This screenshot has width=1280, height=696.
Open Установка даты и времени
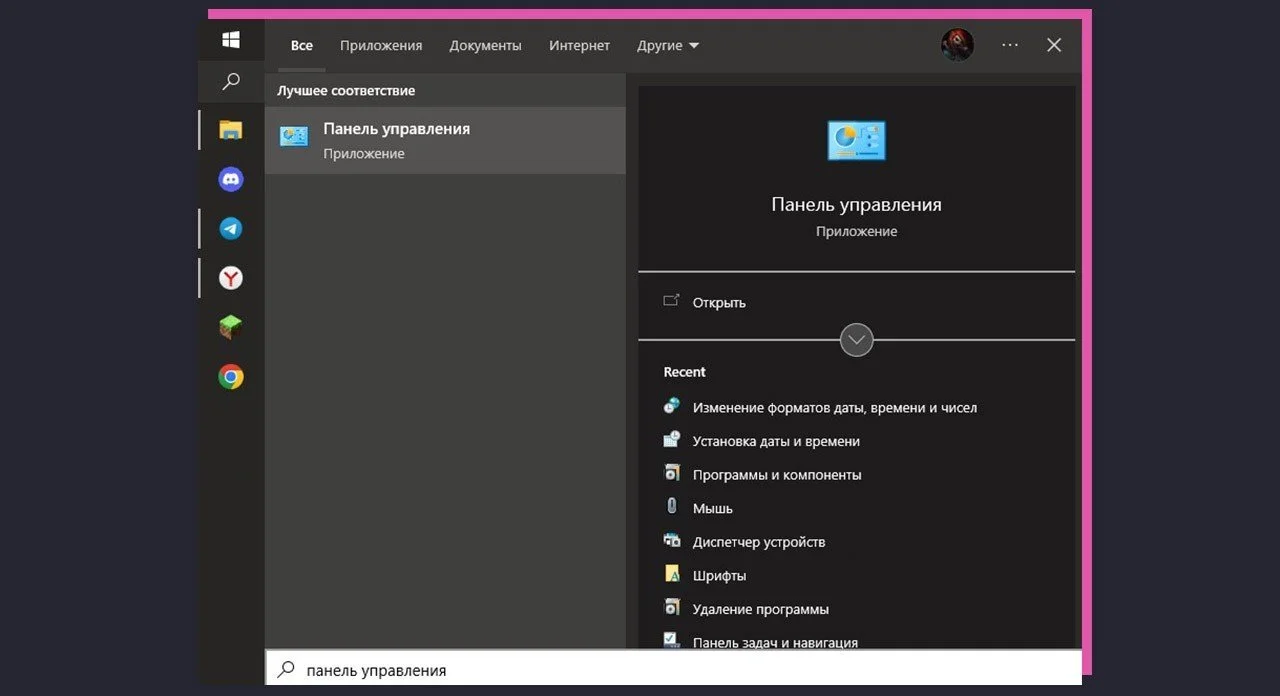coord(776,441)
